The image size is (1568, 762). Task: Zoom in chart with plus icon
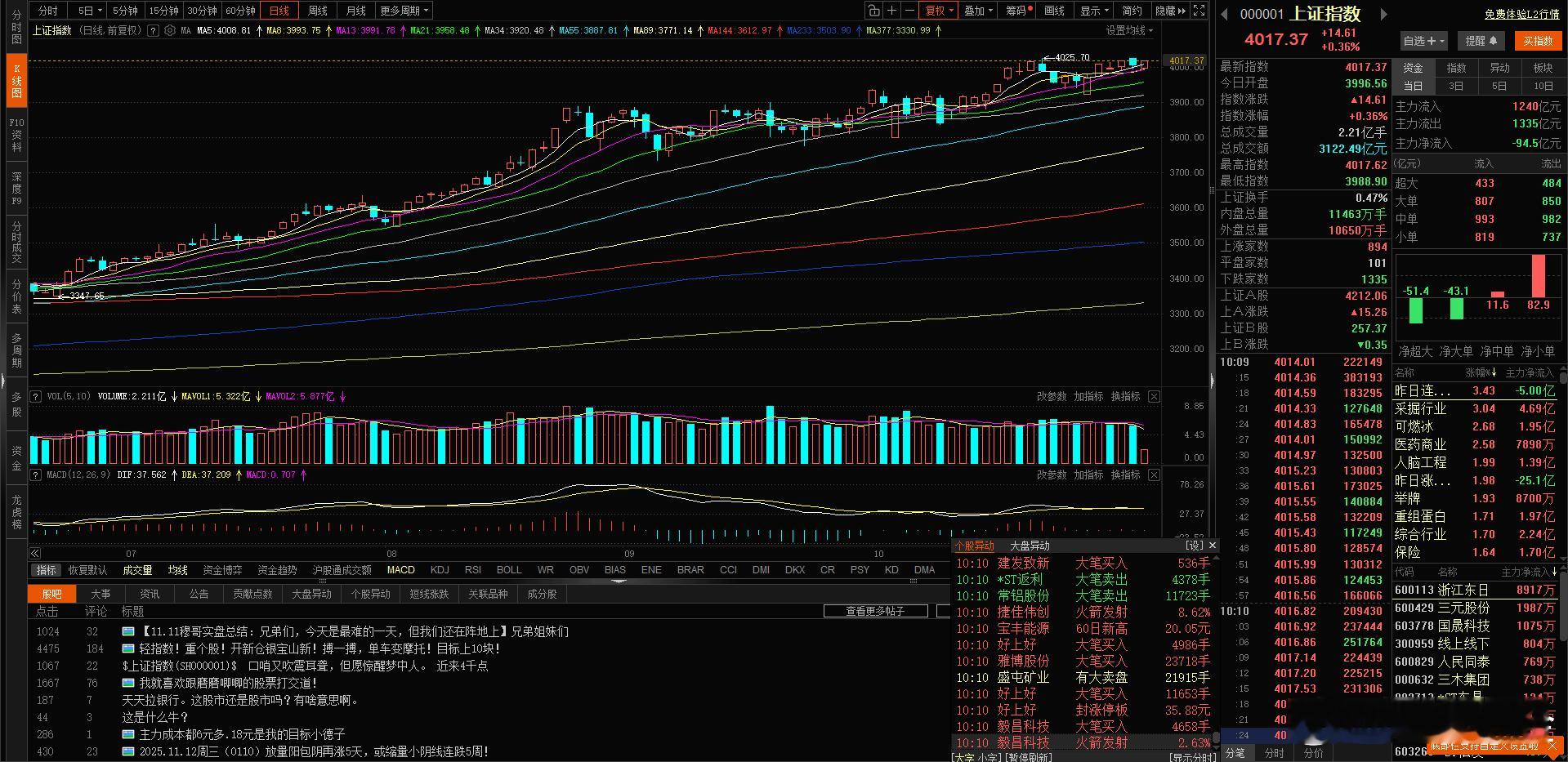pyautogui.click(x=892, y=11)
